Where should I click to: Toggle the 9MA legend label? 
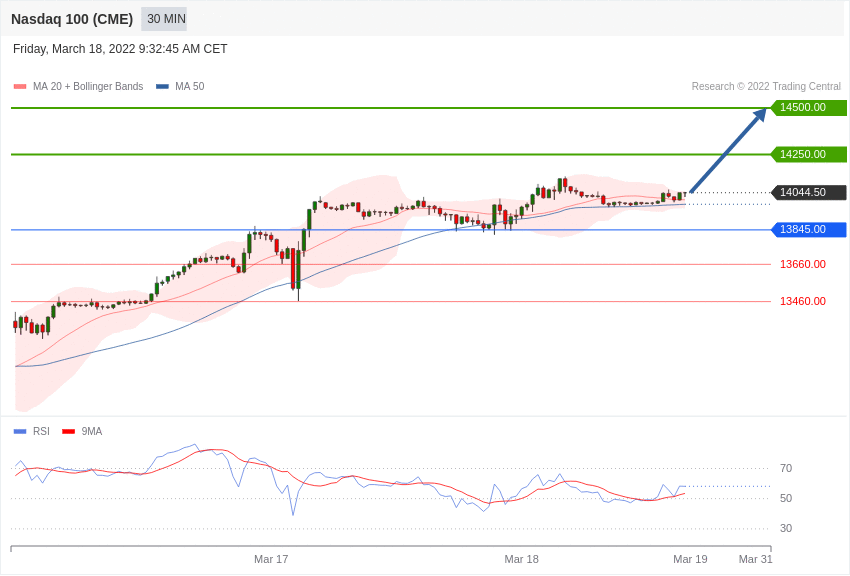92,432
